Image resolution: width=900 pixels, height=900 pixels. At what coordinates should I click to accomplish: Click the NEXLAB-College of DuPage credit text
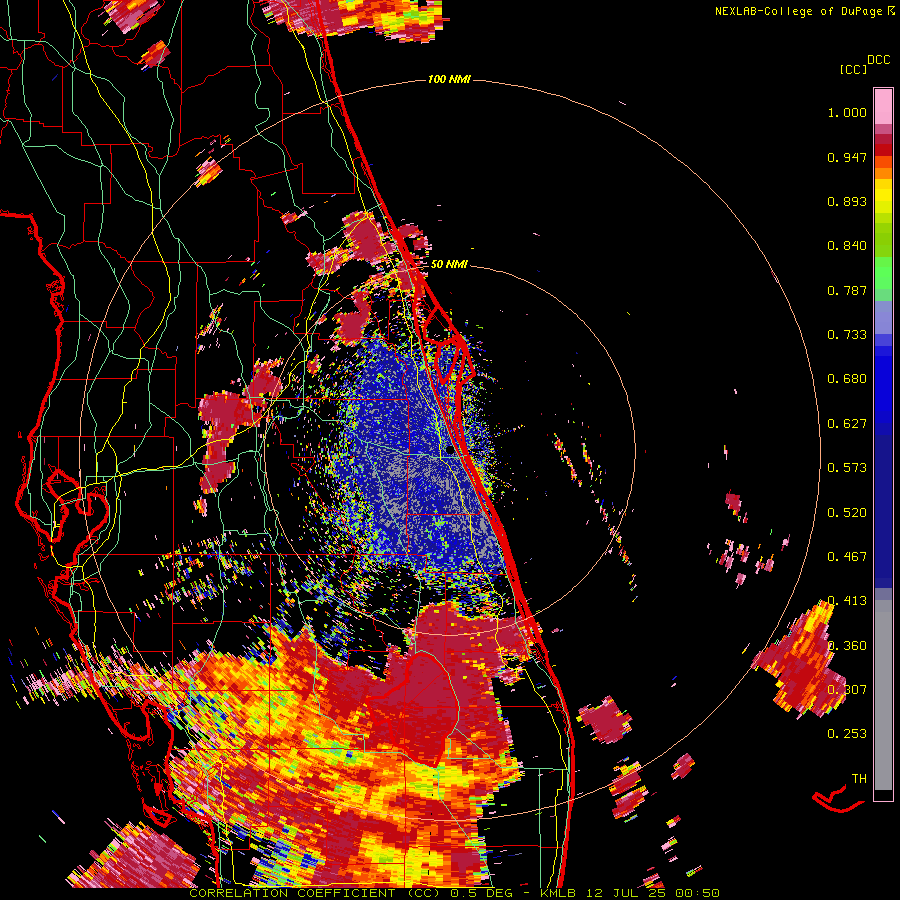click(801, 11)
